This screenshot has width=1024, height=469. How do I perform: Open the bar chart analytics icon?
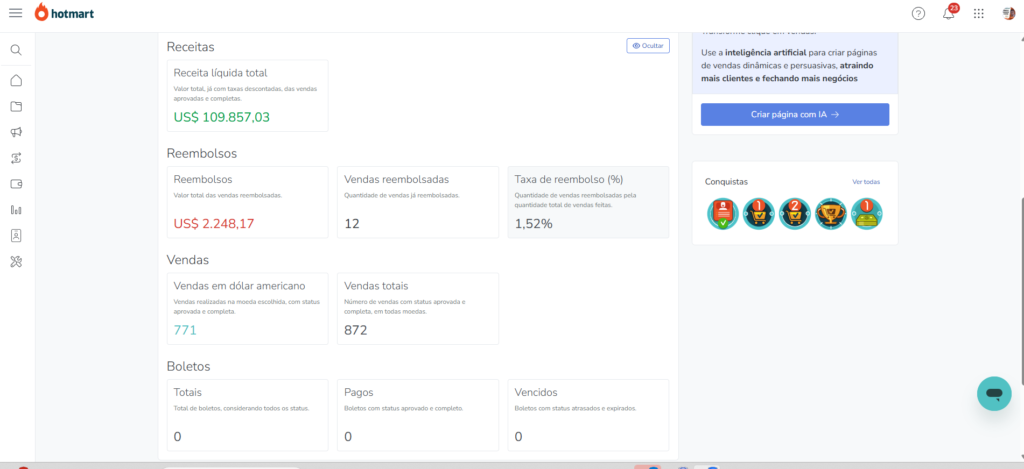[16, 210]
